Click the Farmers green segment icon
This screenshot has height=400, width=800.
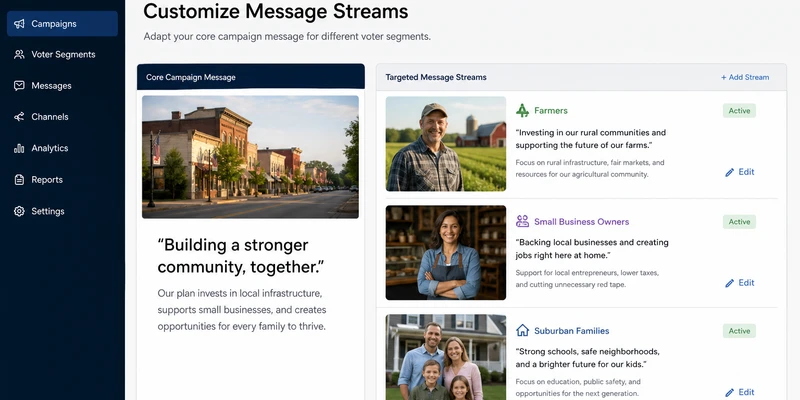(522, 110)
